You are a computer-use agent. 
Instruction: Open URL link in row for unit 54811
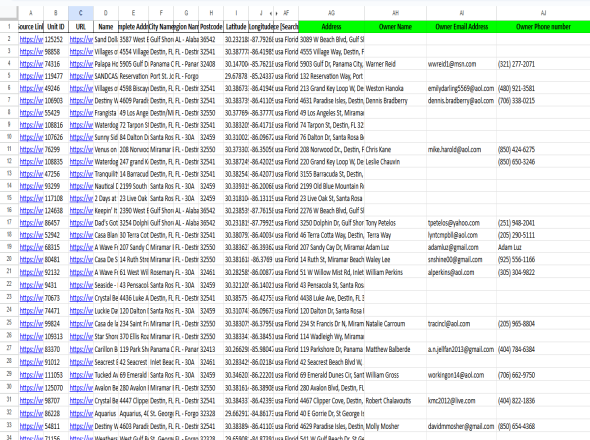81,426
